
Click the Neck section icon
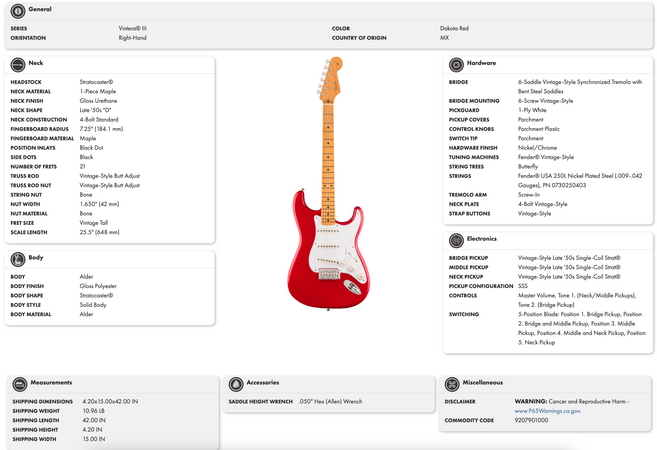click(x=19, y=62)
